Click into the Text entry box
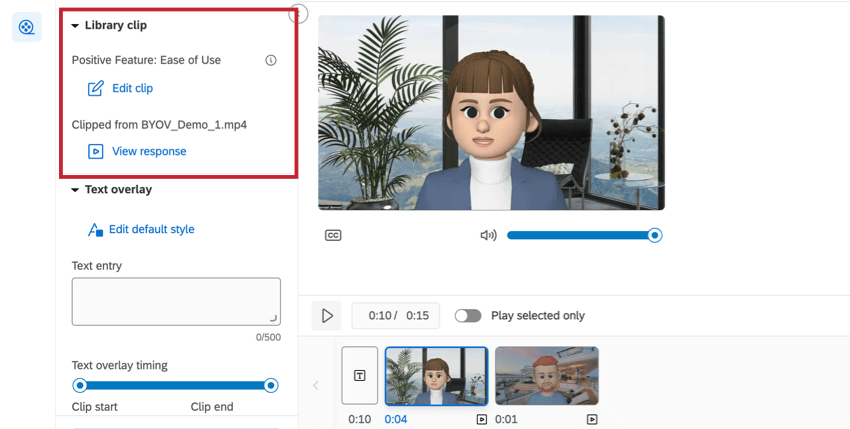The height and width of the screenshot is (429, 850). coord(176,302)
